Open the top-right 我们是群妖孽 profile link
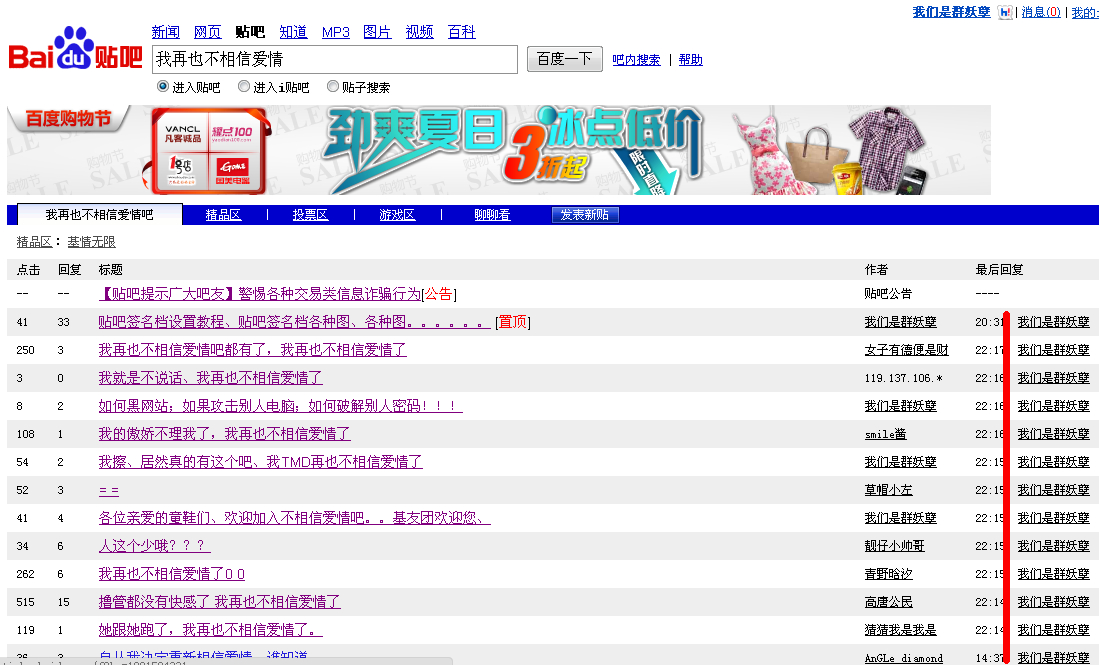The image size is (1099, 665). tap(951, 12)
